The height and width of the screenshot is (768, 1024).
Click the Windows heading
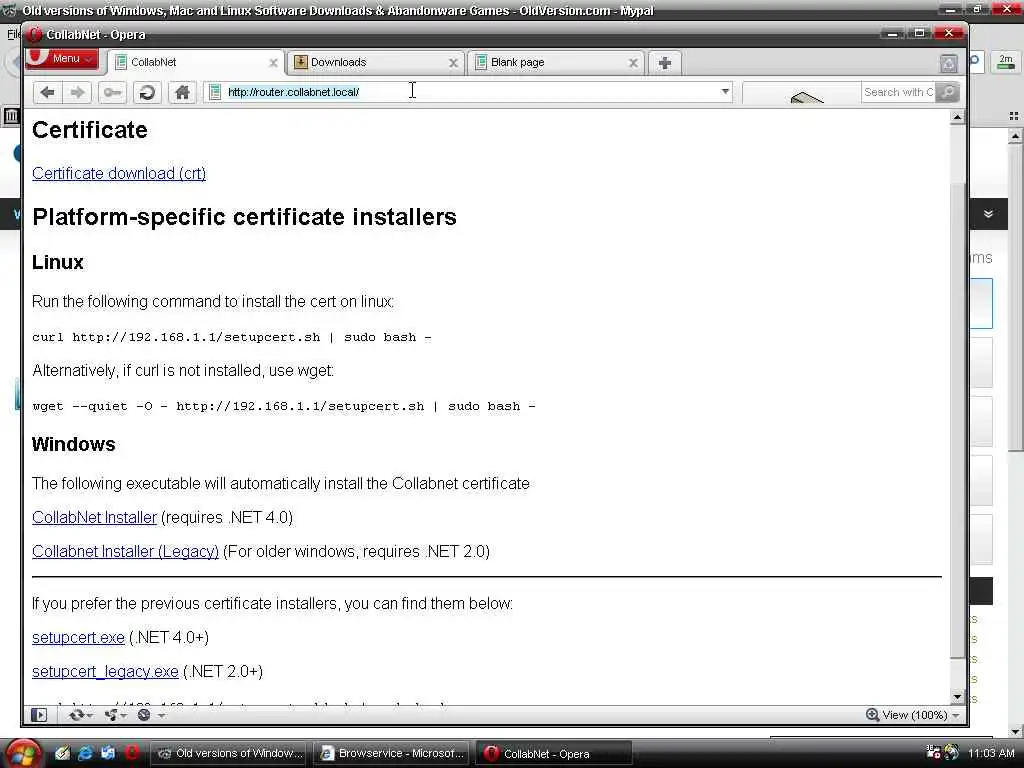(74, 444)
